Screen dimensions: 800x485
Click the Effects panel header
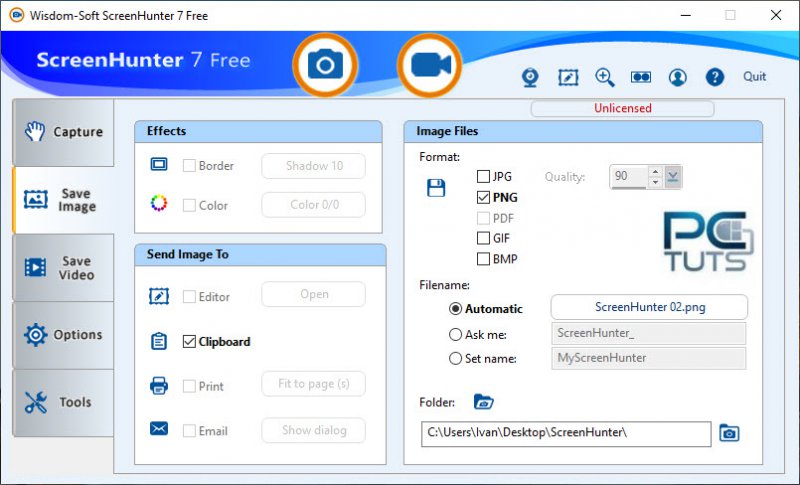(x=258, y=132)
